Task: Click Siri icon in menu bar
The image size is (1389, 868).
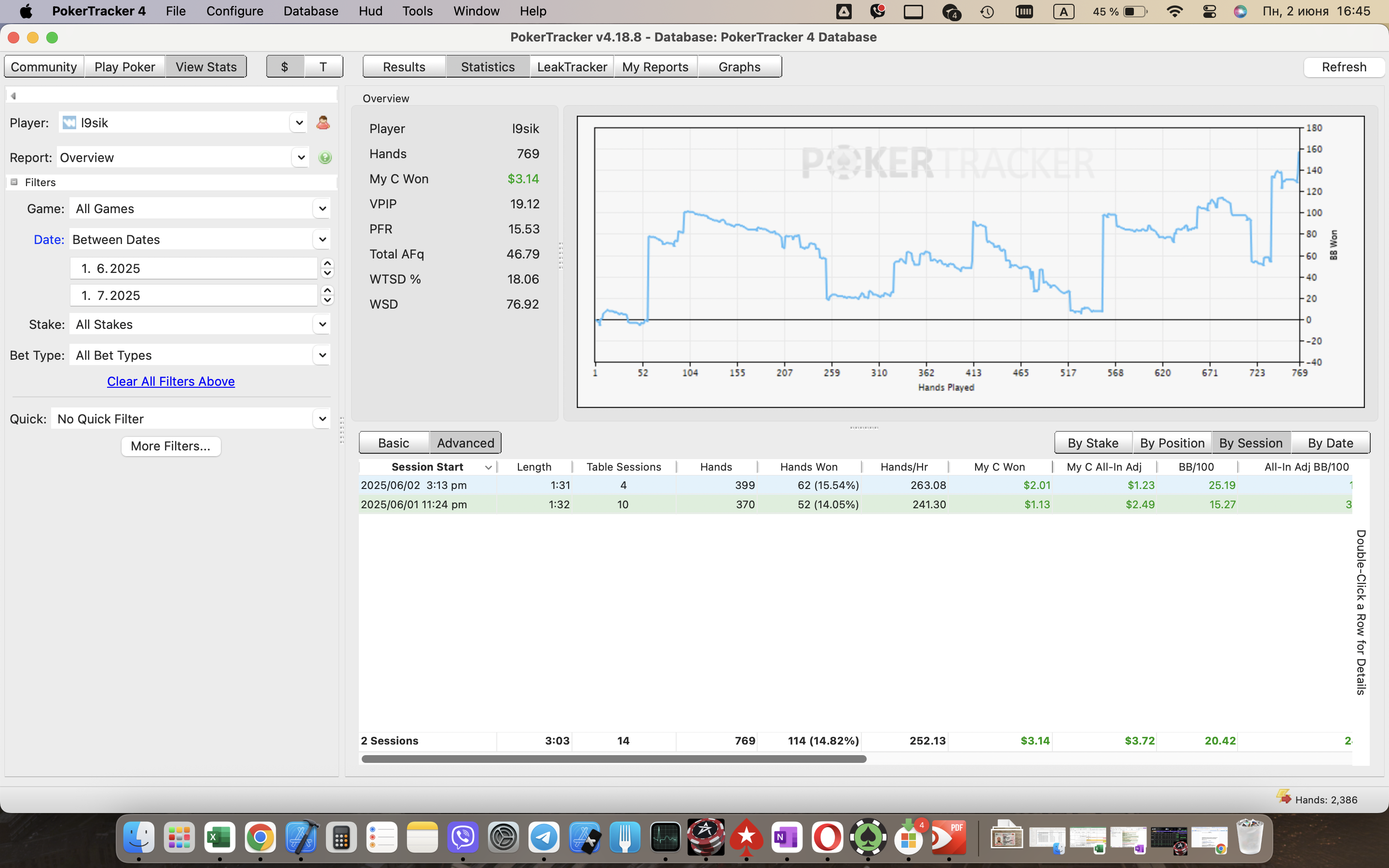Action: (x=1240, y=12)
